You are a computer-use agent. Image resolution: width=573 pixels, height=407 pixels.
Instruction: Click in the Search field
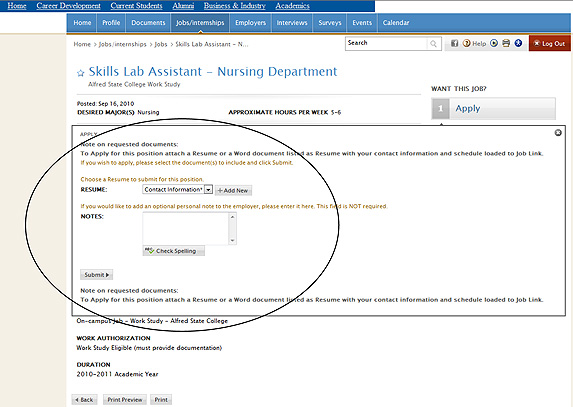pyautogui.click(x=386, y=43)
